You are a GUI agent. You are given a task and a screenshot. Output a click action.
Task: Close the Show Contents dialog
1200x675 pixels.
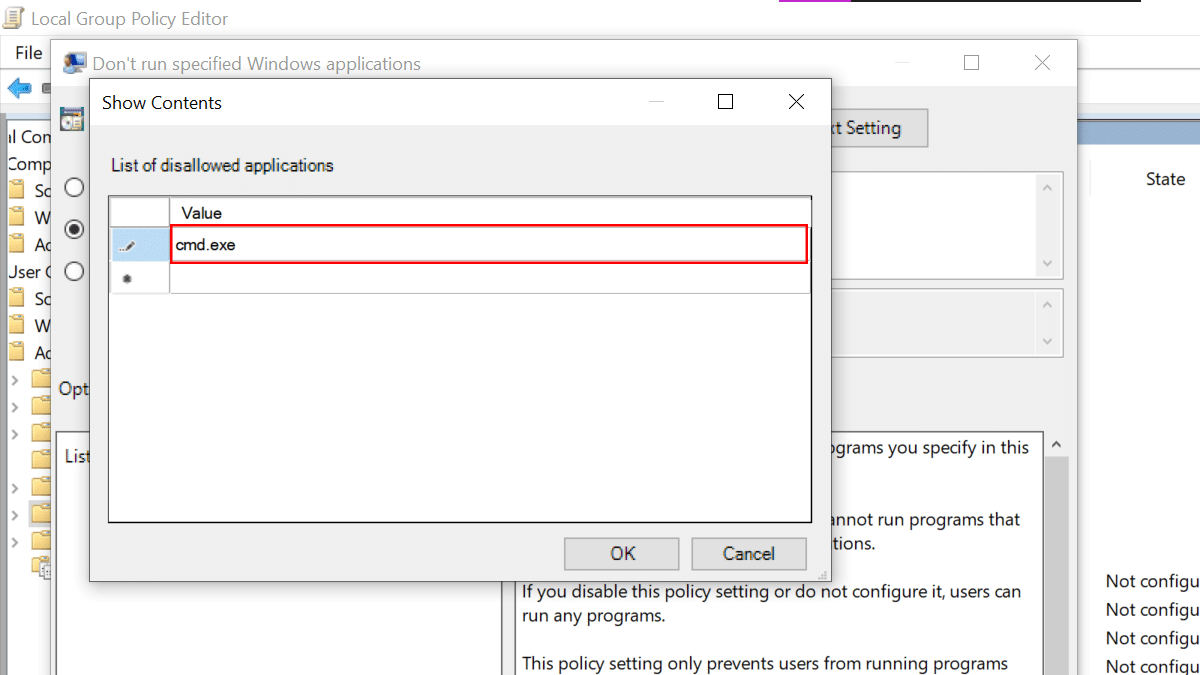[797, 102]
